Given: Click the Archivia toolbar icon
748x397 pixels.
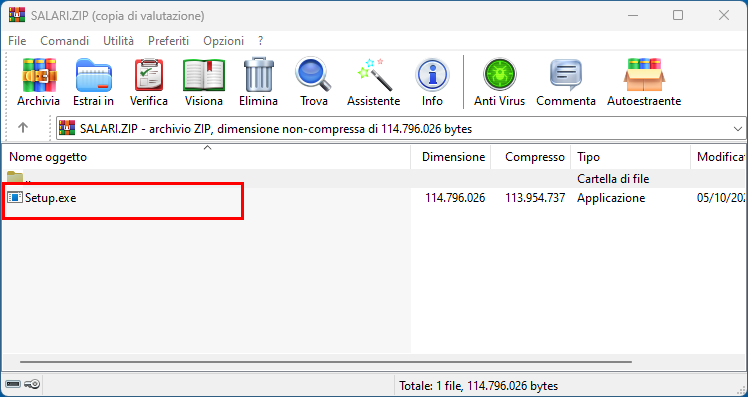Looking at the screenshot, I should click(39, 82).
